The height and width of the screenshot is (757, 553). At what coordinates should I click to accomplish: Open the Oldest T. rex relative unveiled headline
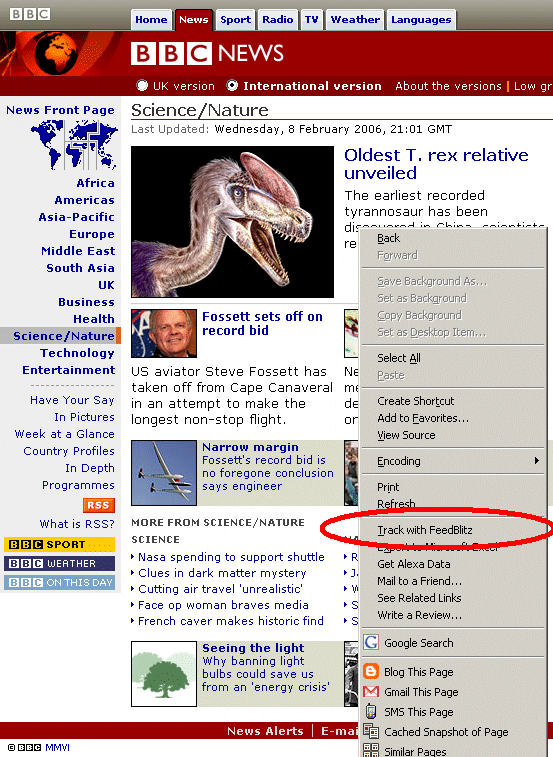tap(436, 164)
